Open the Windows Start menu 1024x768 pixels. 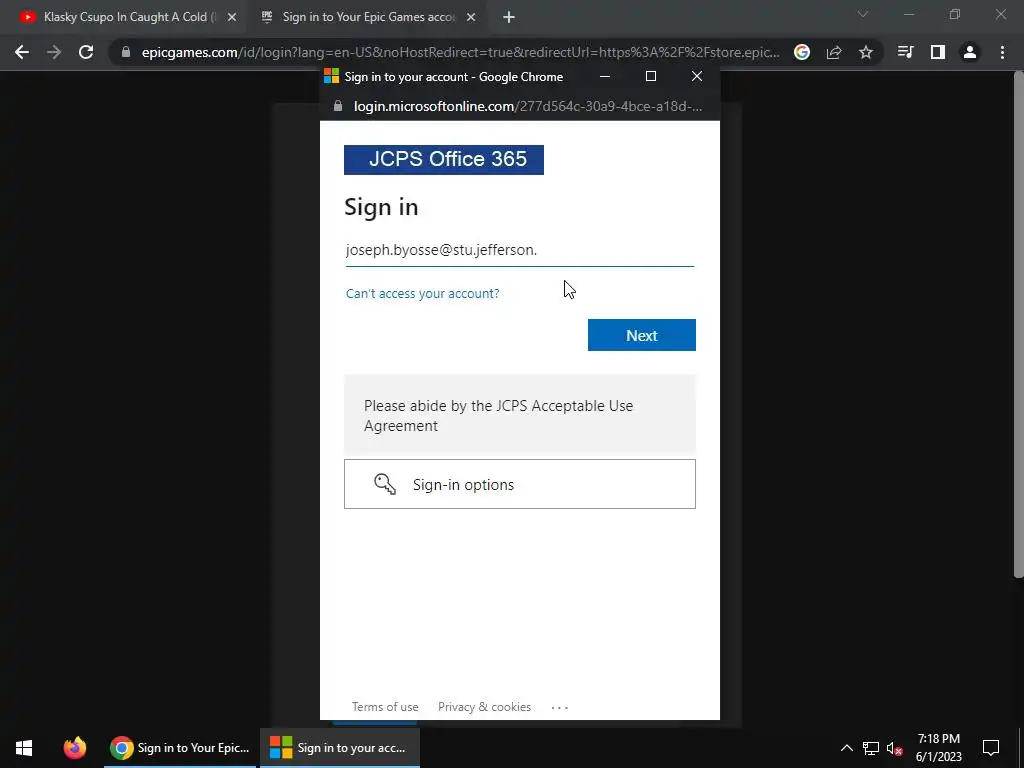coord(24,748)
